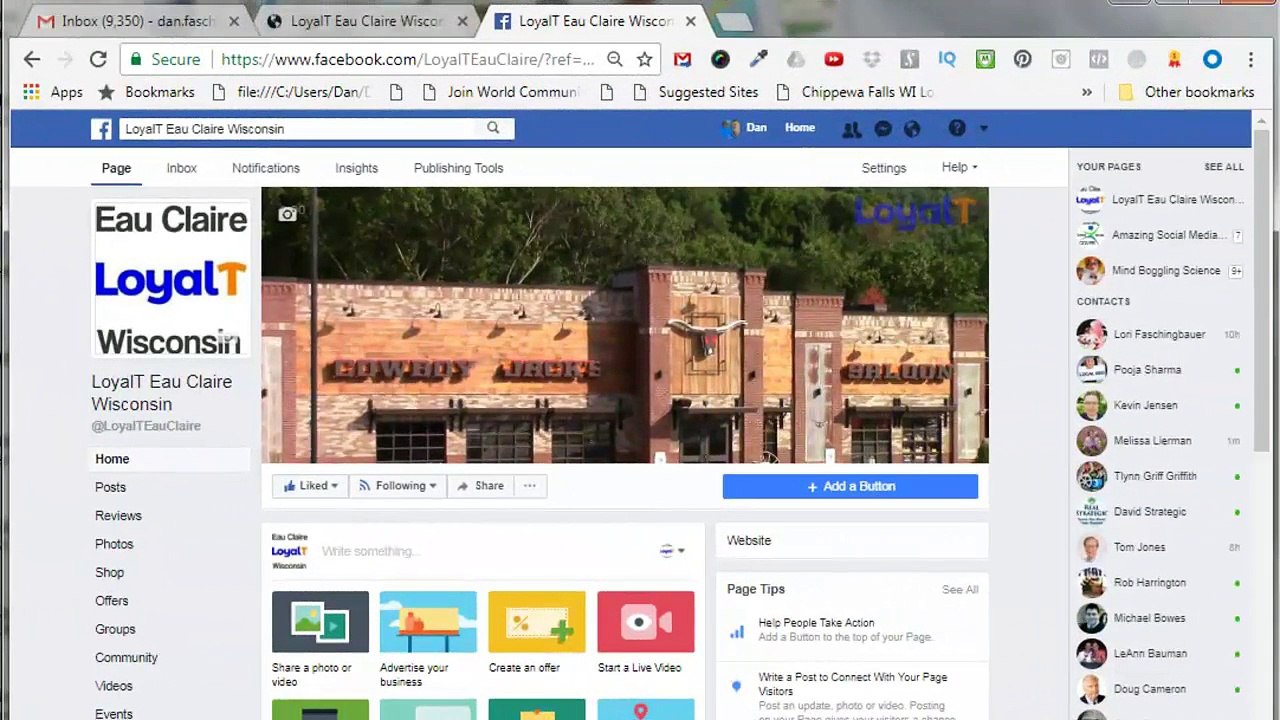Click the eyedropper extension icon
This screenshot has width=1280, height=720.
pyautogui.click(x=758, y=59)
